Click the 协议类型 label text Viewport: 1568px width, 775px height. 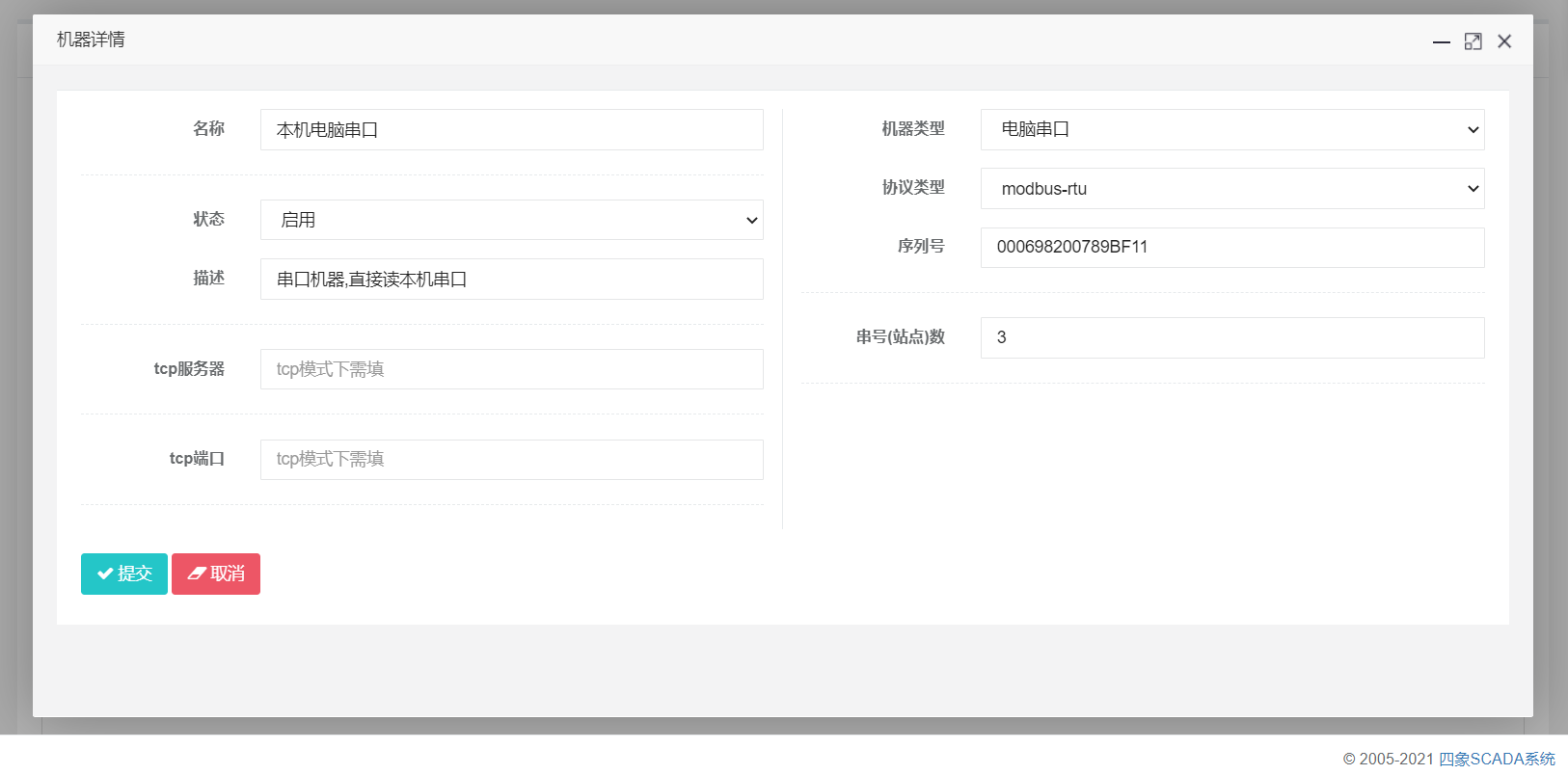point(912,188)
